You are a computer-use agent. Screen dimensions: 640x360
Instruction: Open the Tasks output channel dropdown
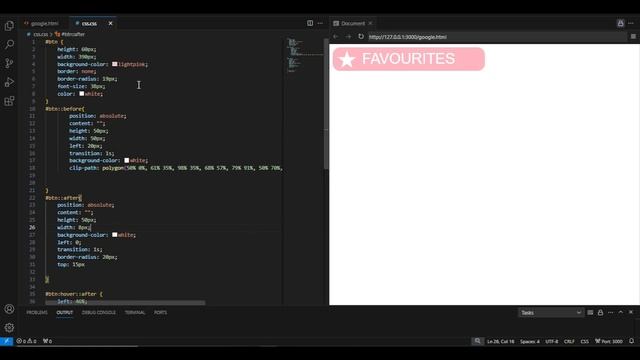click(551, 313)
